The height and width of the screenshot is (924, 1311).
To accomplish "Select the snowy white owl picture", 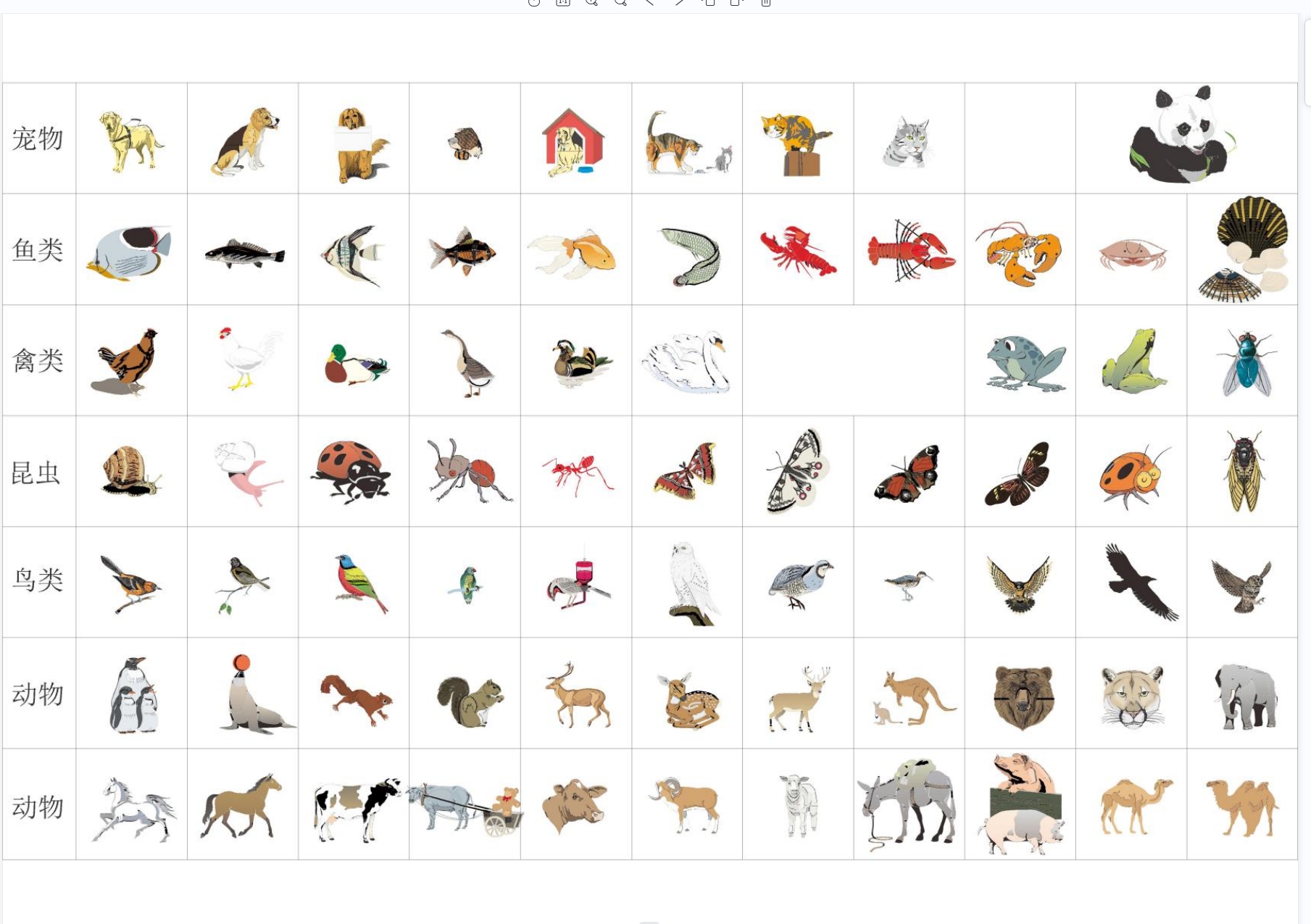I will coord(691,583).
